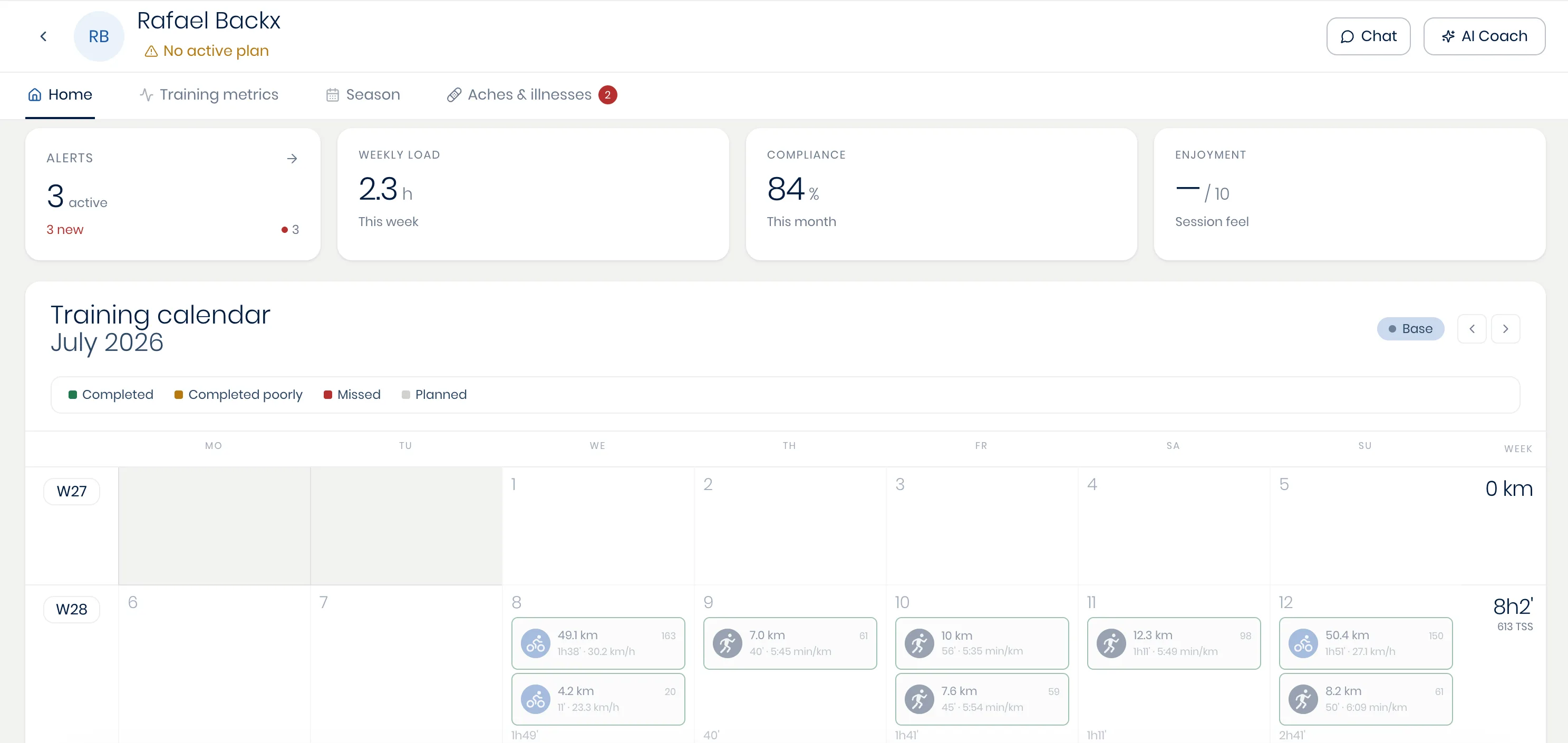This screenshot has height=743, width=1568.
Task: Open the 7.0 km run workout
Action: [790, 643]
